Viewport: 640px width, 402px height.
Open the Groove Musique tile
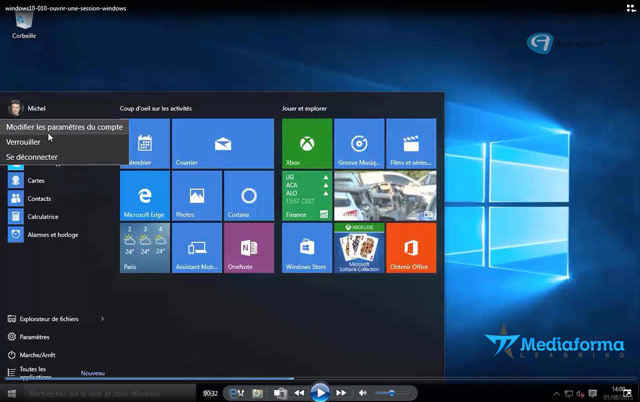[x=359, y=143]
